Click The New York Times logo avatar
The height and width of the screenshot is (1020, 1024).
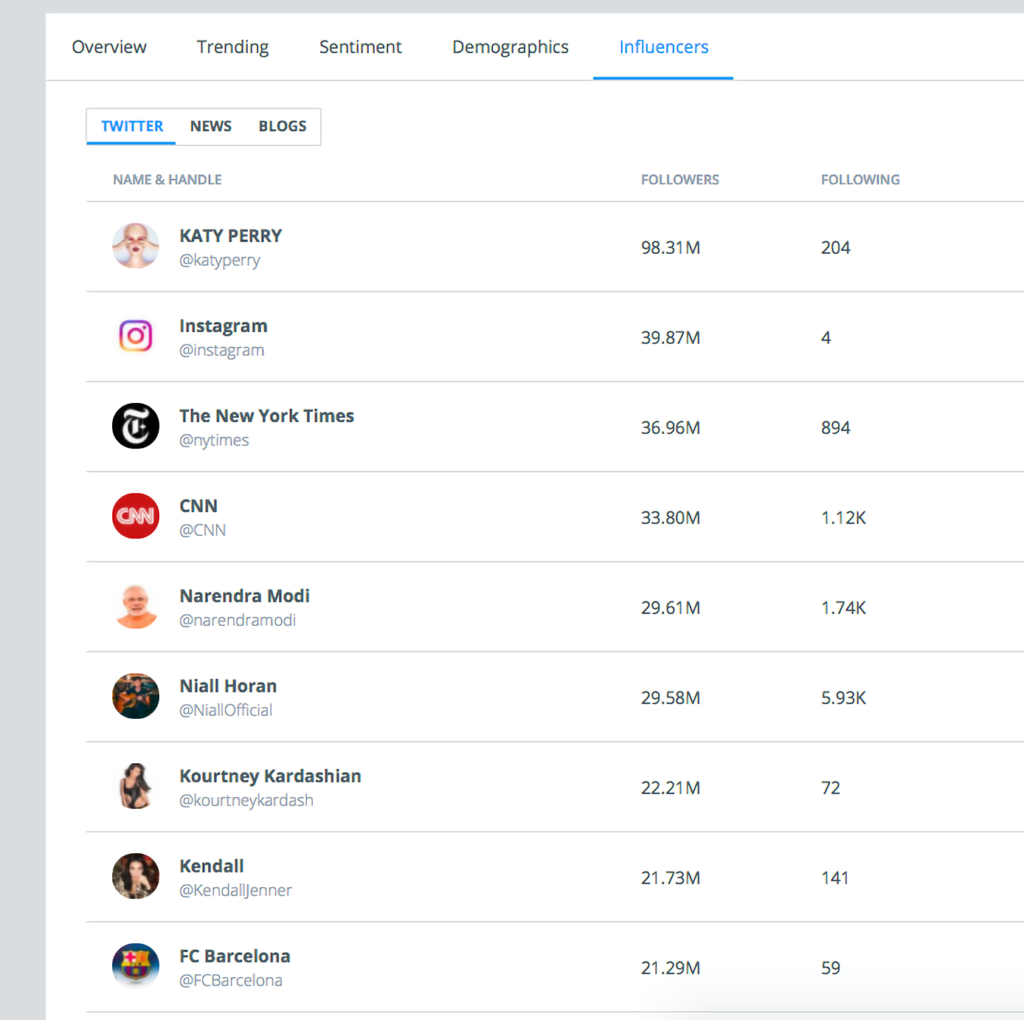point(136,426)
